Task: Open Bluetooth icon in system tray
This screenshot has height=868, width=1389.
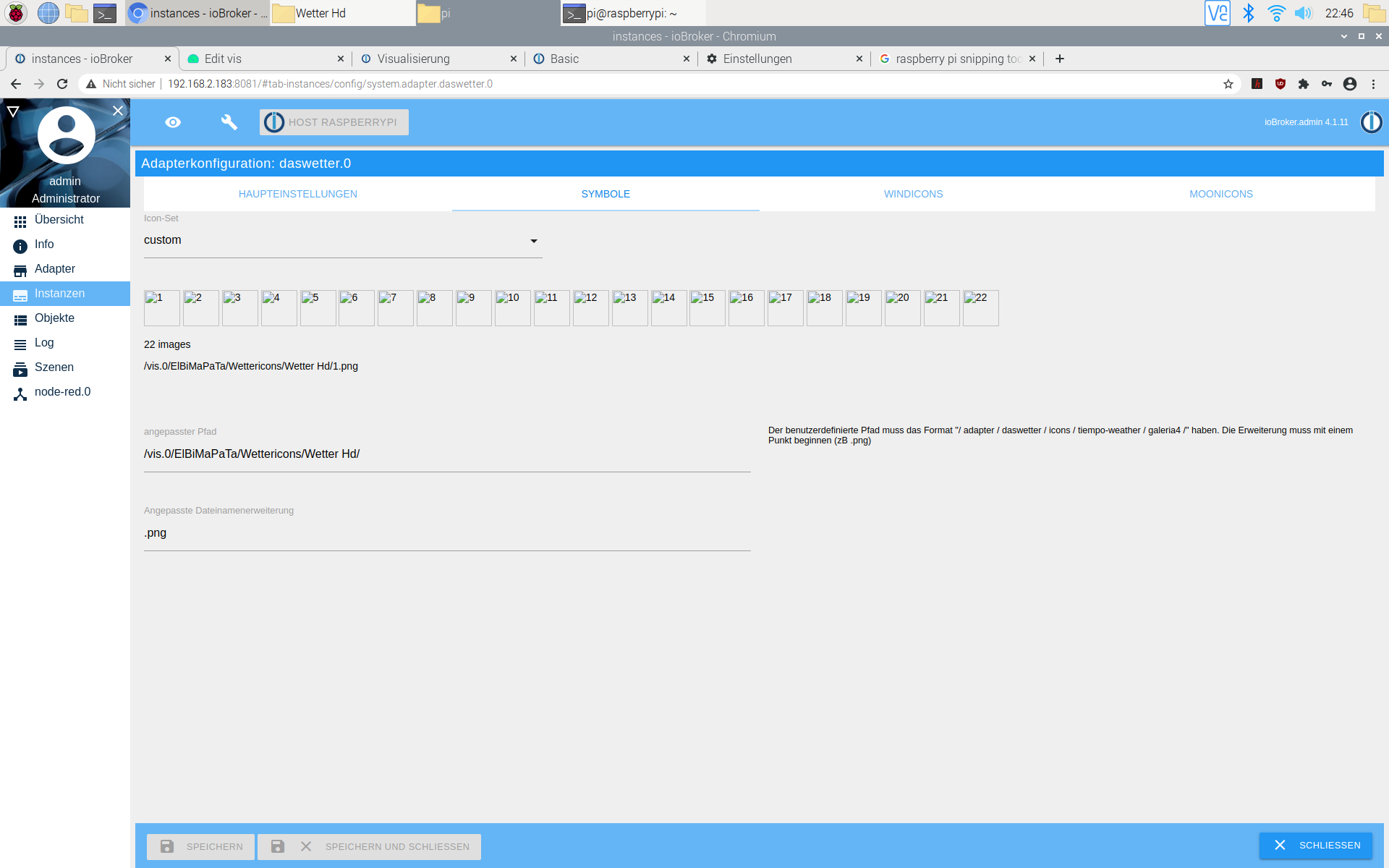Action: coord(1248,13)
